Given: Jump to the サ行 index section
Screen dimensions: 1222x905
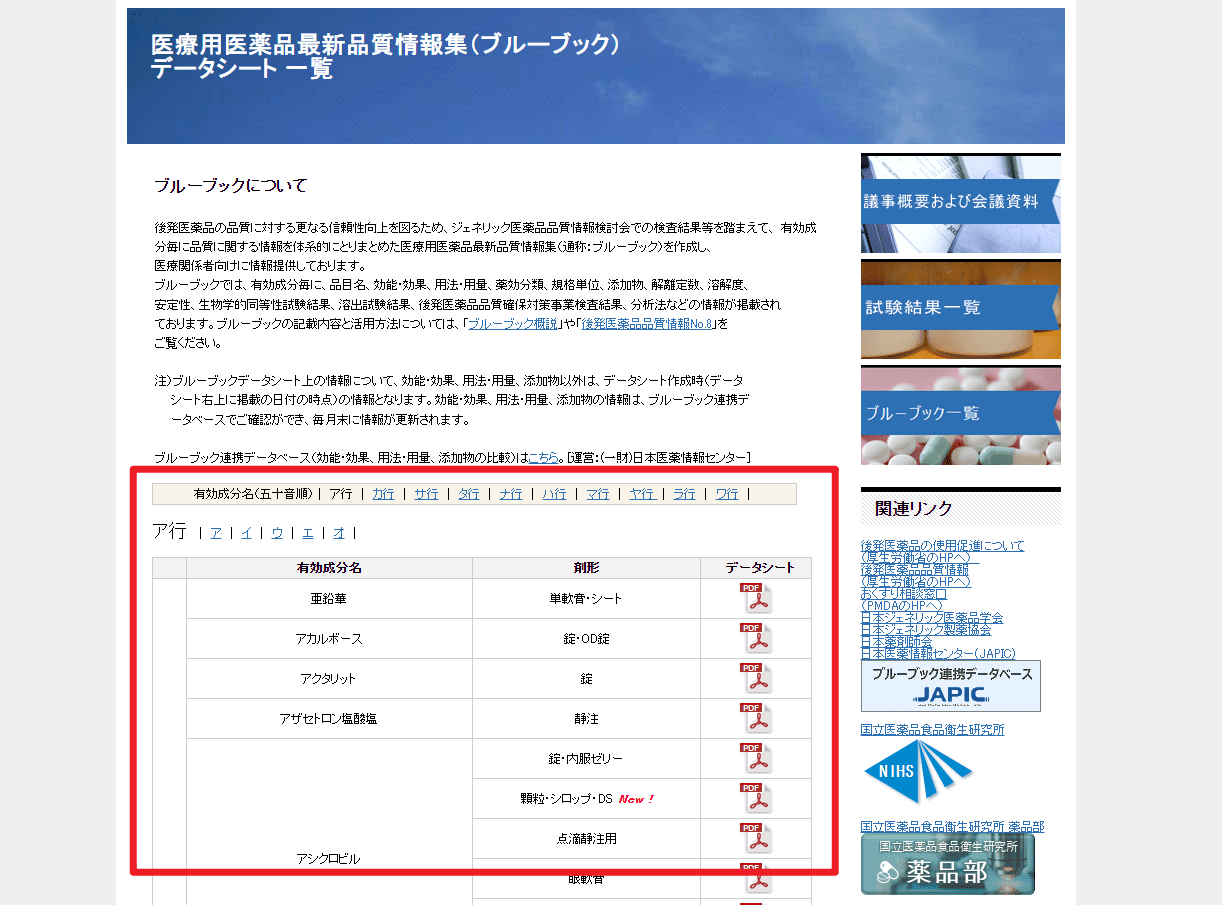Looking at the screenshot, I should (426, 494).
